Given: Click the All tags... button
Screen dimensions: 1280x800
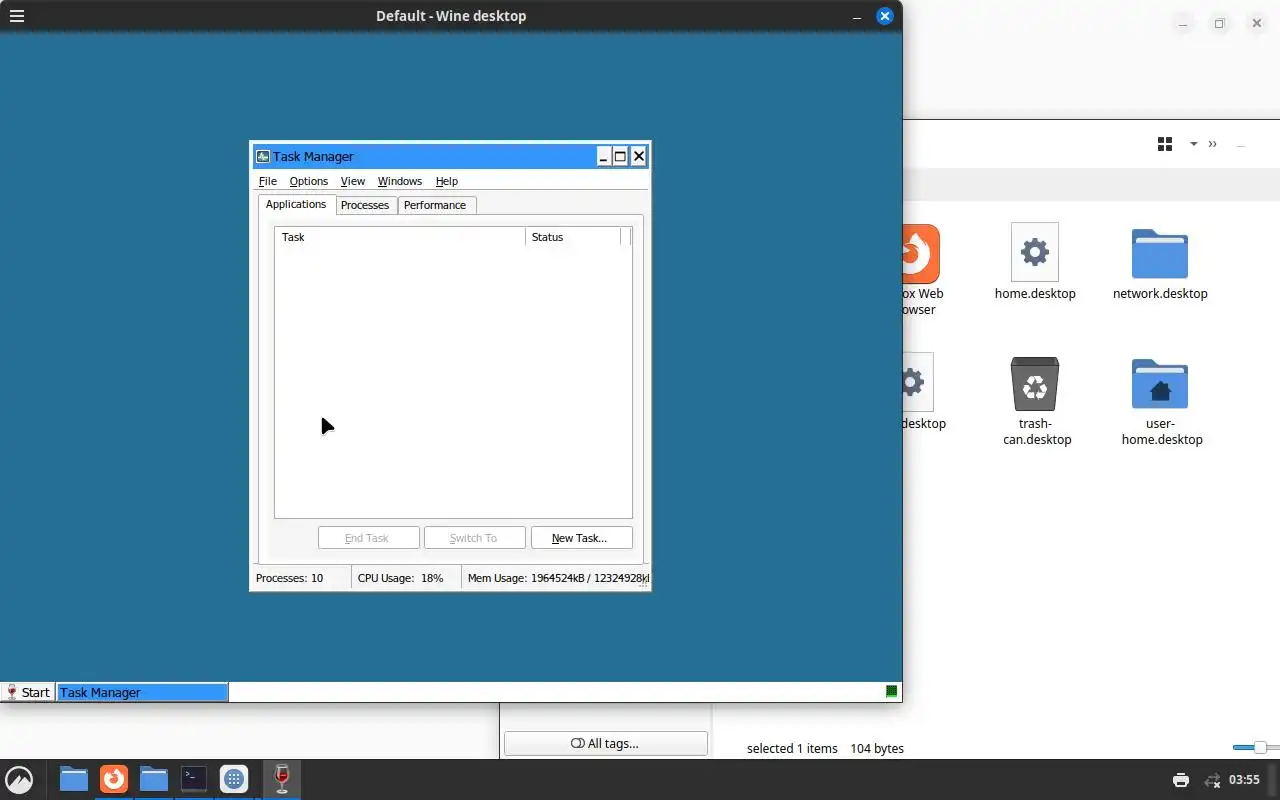Looking at the screenshot, I should pos(605,743).
